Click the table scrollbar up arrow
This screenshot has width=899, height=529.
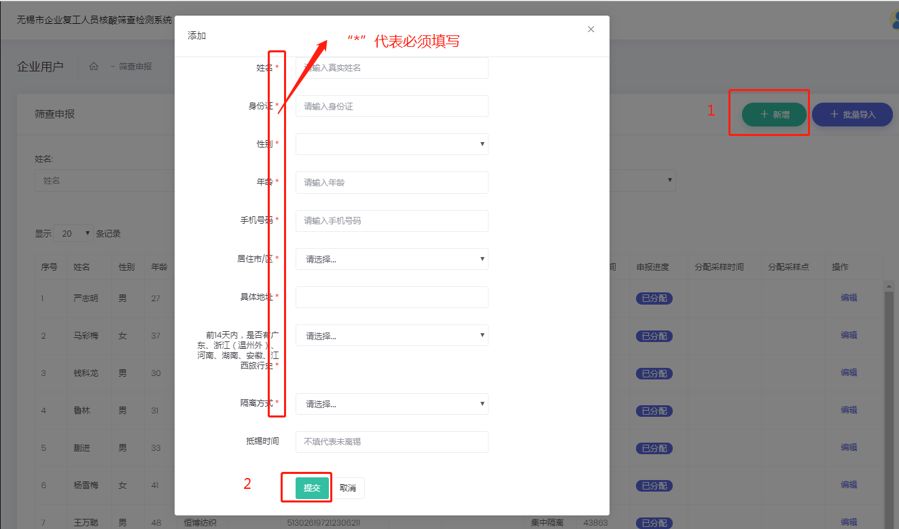click(x=889, y=288)
